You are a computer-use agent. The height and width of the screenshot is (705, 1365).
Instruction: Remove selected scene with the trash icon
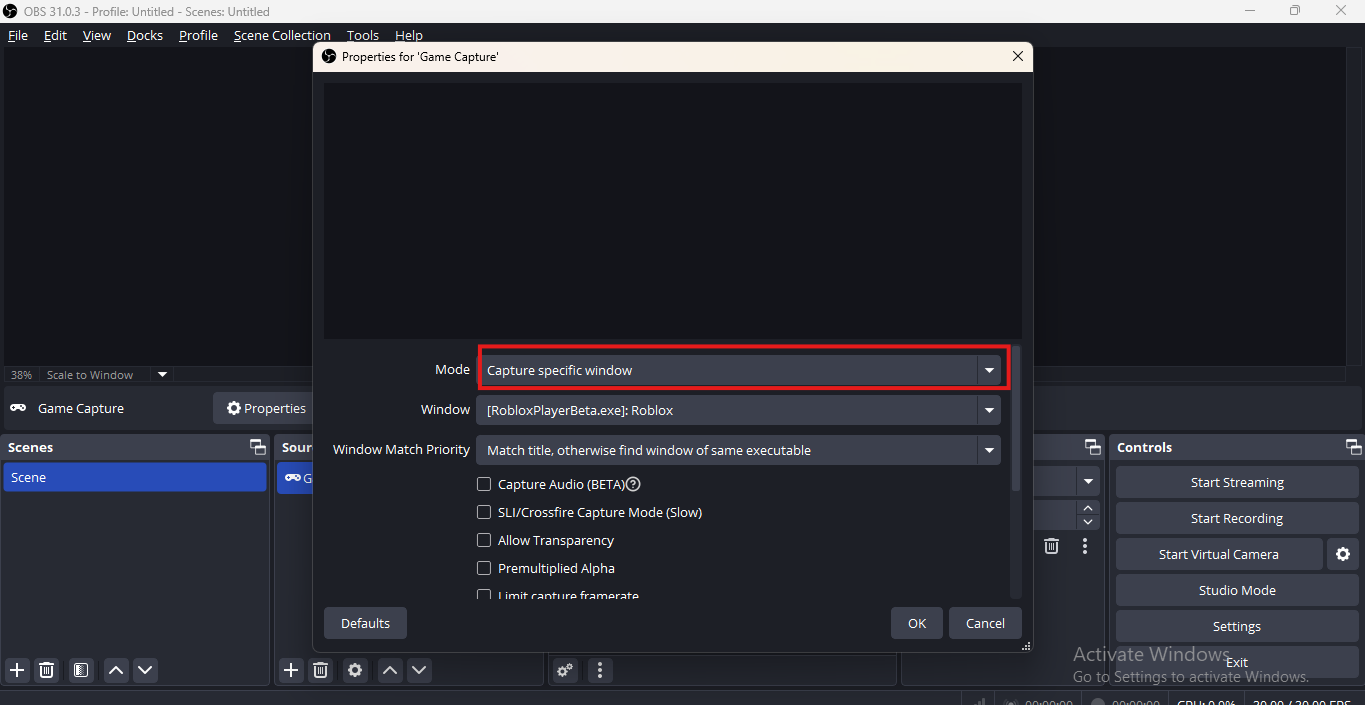46,670
